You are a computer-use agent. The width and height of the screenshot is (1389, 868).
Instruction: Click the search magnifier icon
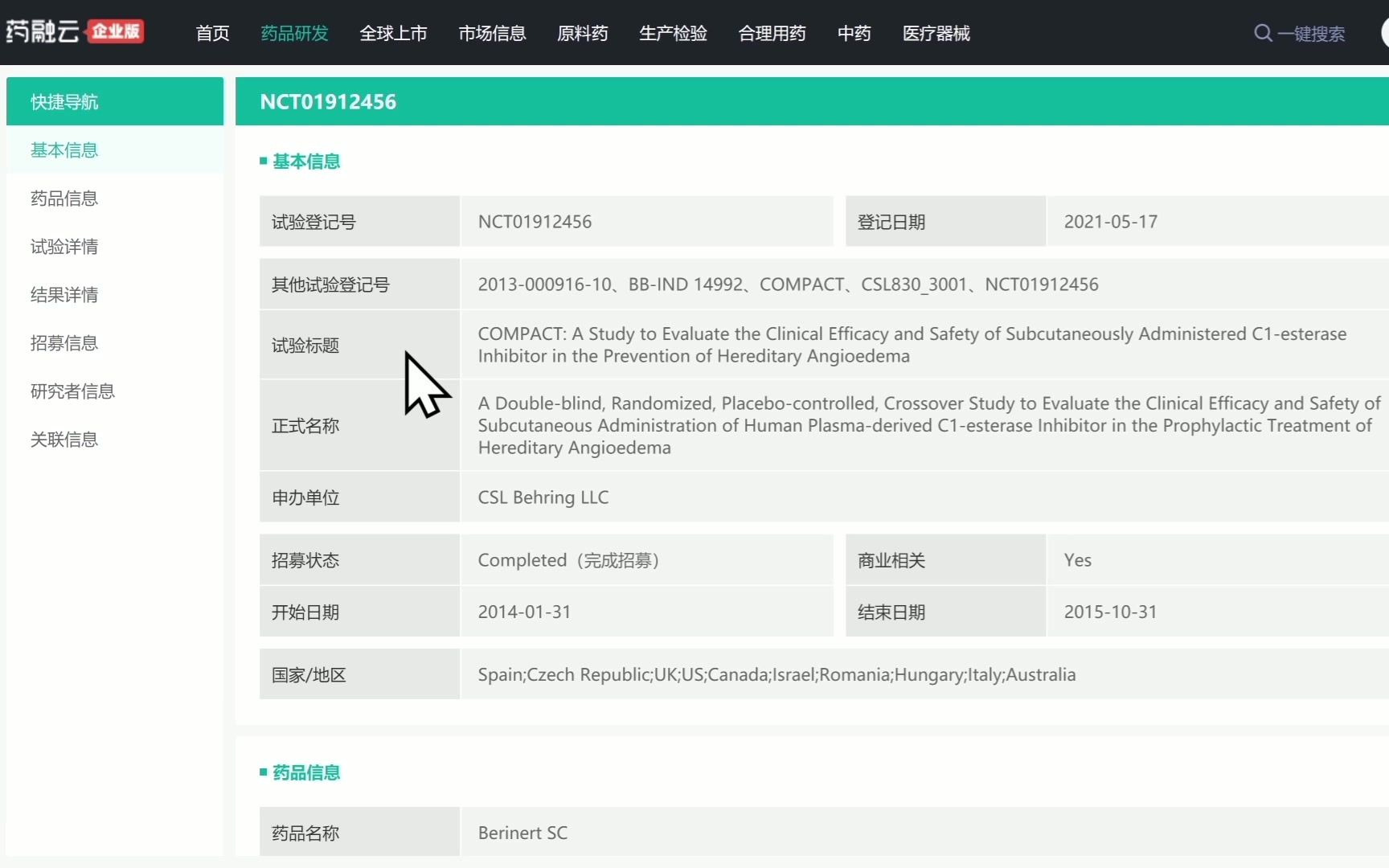click(1263, 33)
